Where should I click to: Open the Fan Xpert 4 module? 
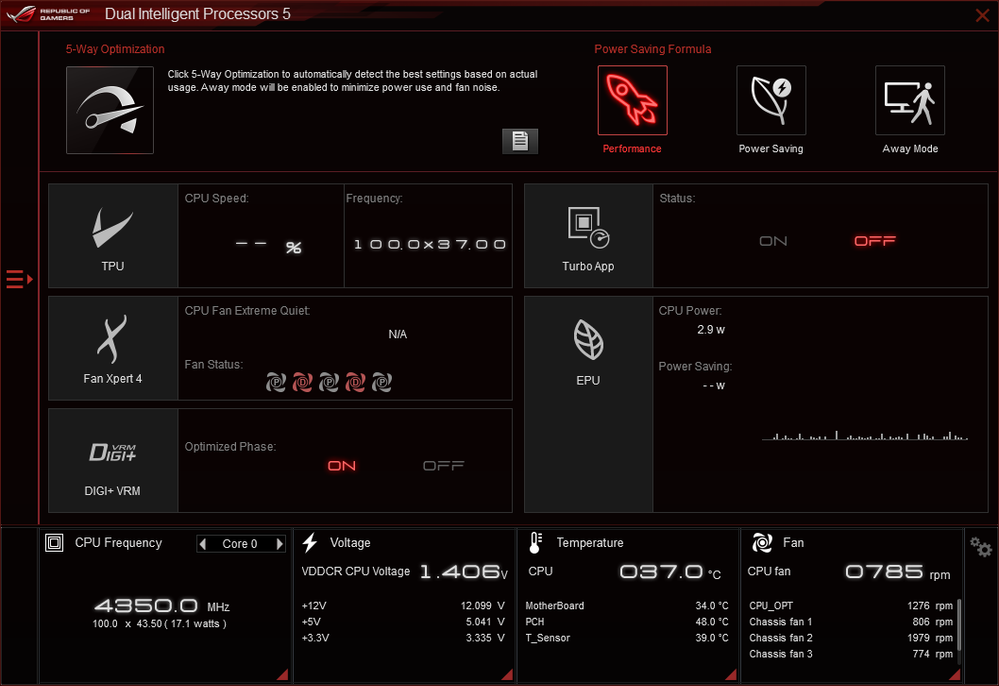pos(113,348)
